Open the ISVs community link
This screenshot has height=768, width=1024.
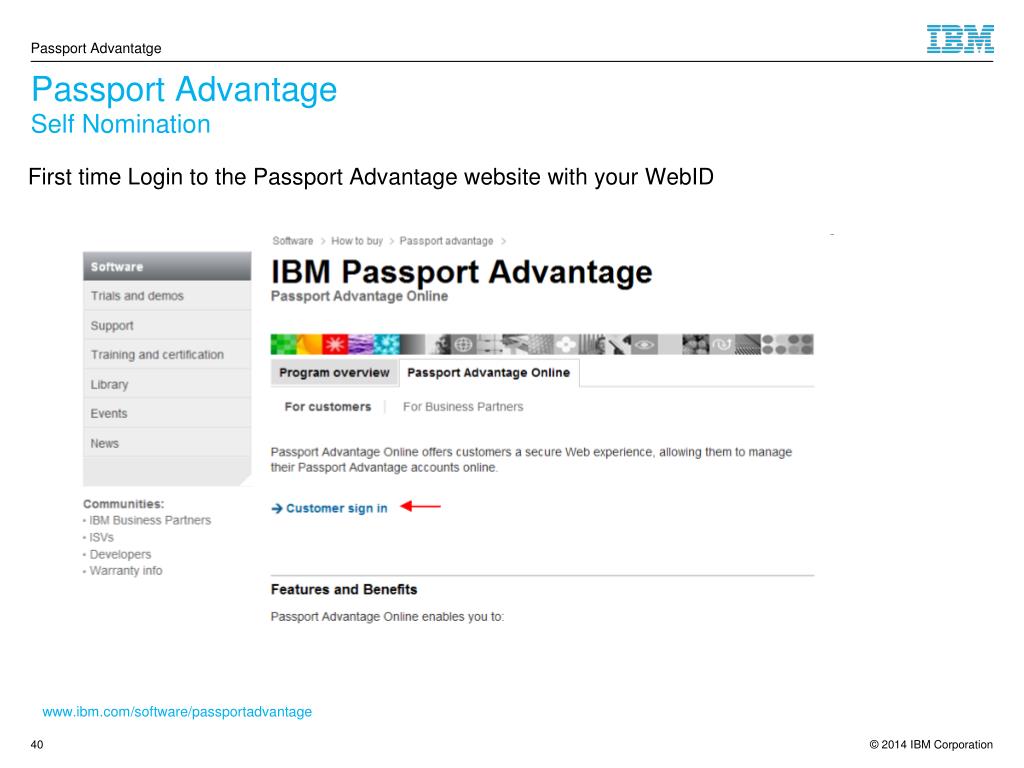pyautogui.click(x=101, y=537)
